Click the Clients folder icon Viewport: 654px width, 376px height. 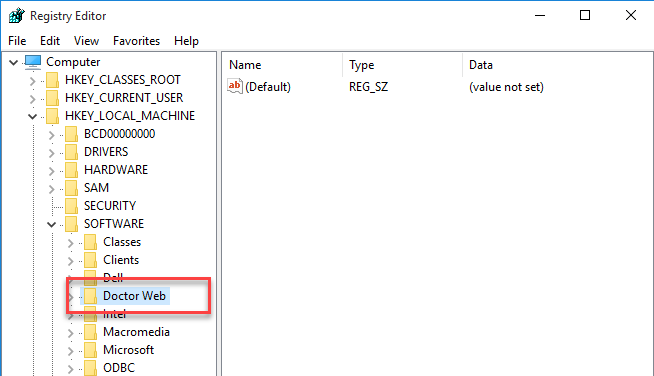pyautogui.click(x=91, y=260)
